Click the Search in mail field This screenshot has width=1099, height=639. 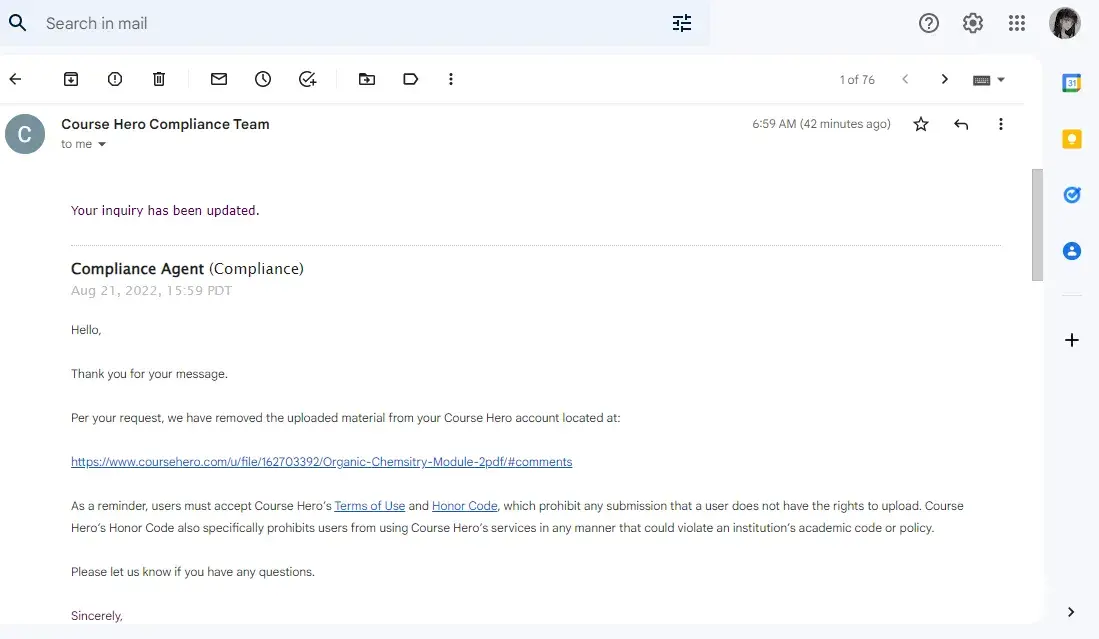pyautogui.click(x=340, y=23)
